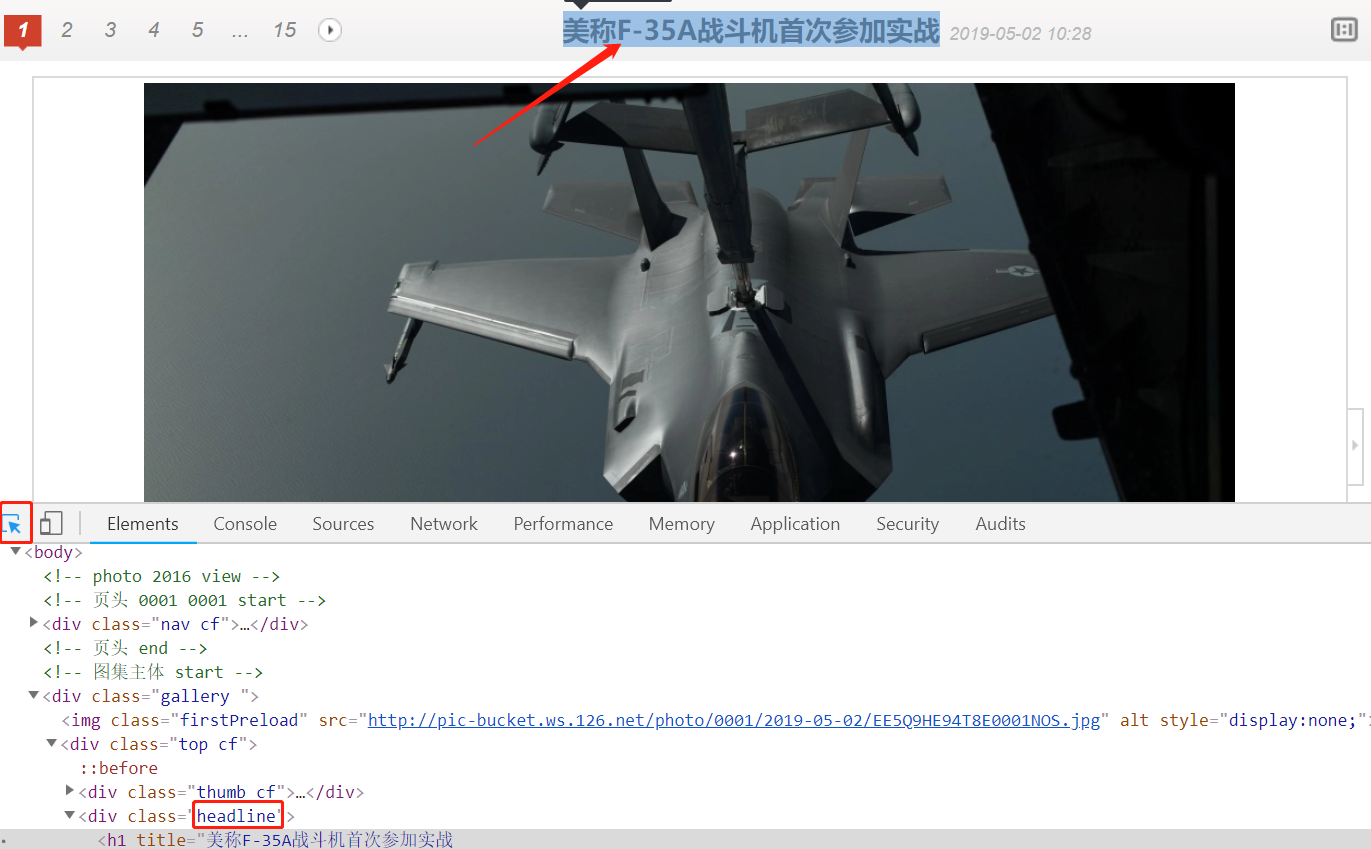
Task: Open the pic-bucket.ws.126.net image src link
Action: tap(734, 720)
